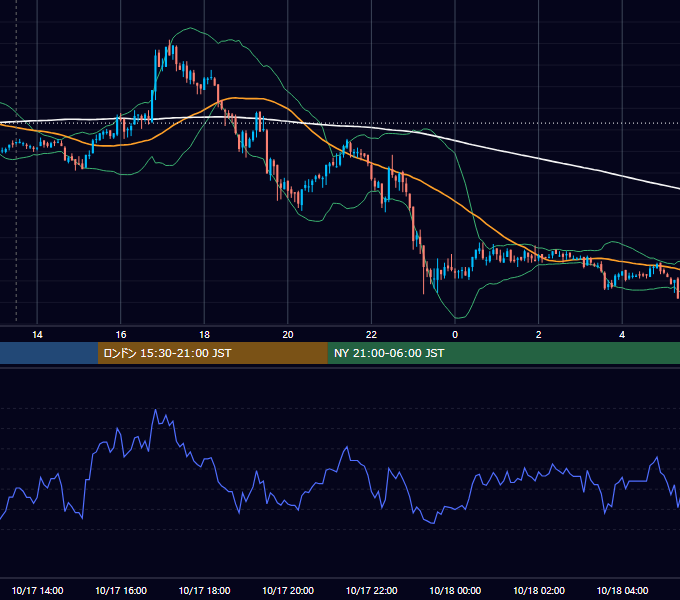Image resolution: width=680 pixels, height=600 pixels.
Task: Click the 10/17 16:00 time label
Action: [x=121, y=590]
